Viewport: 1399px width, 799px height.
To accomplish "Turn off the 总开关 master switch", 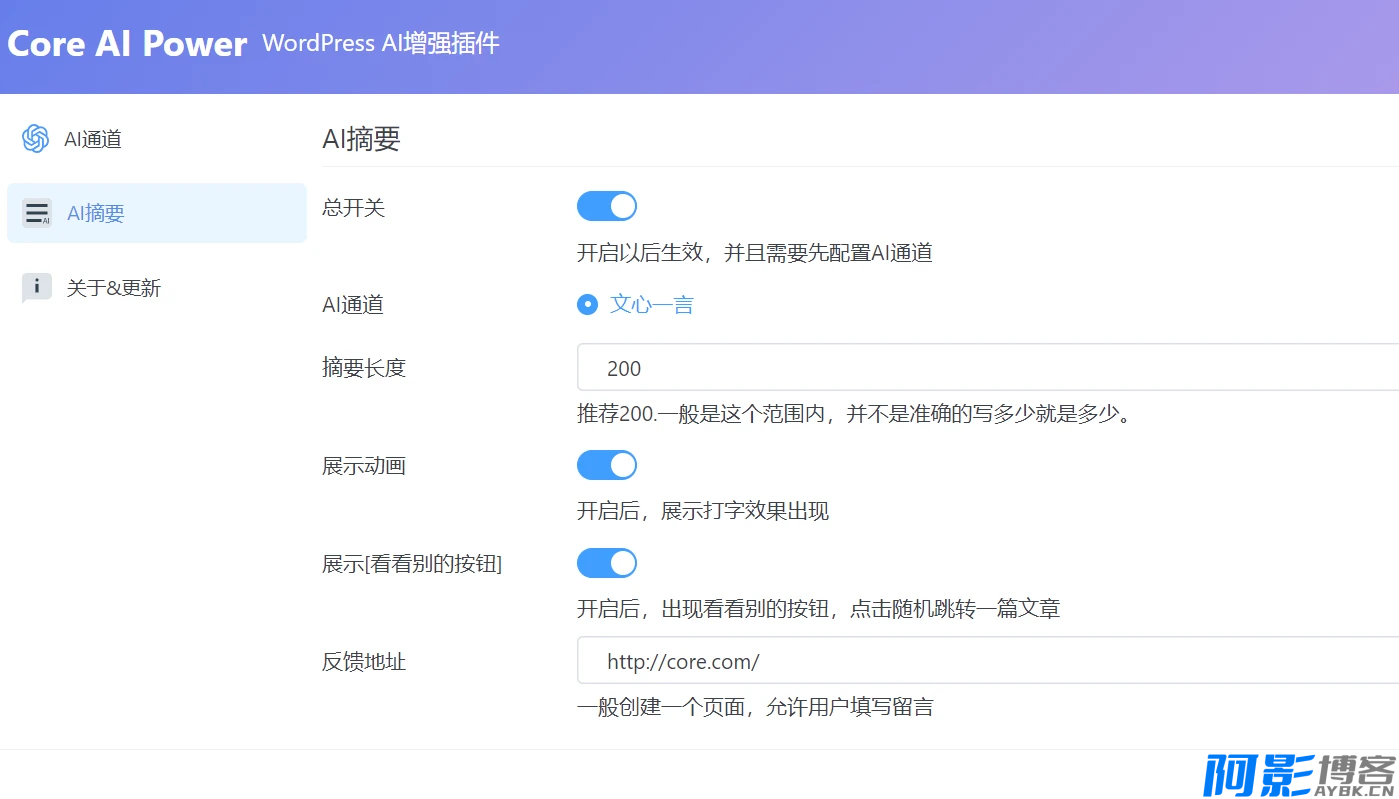I will [x=607, y=207].
